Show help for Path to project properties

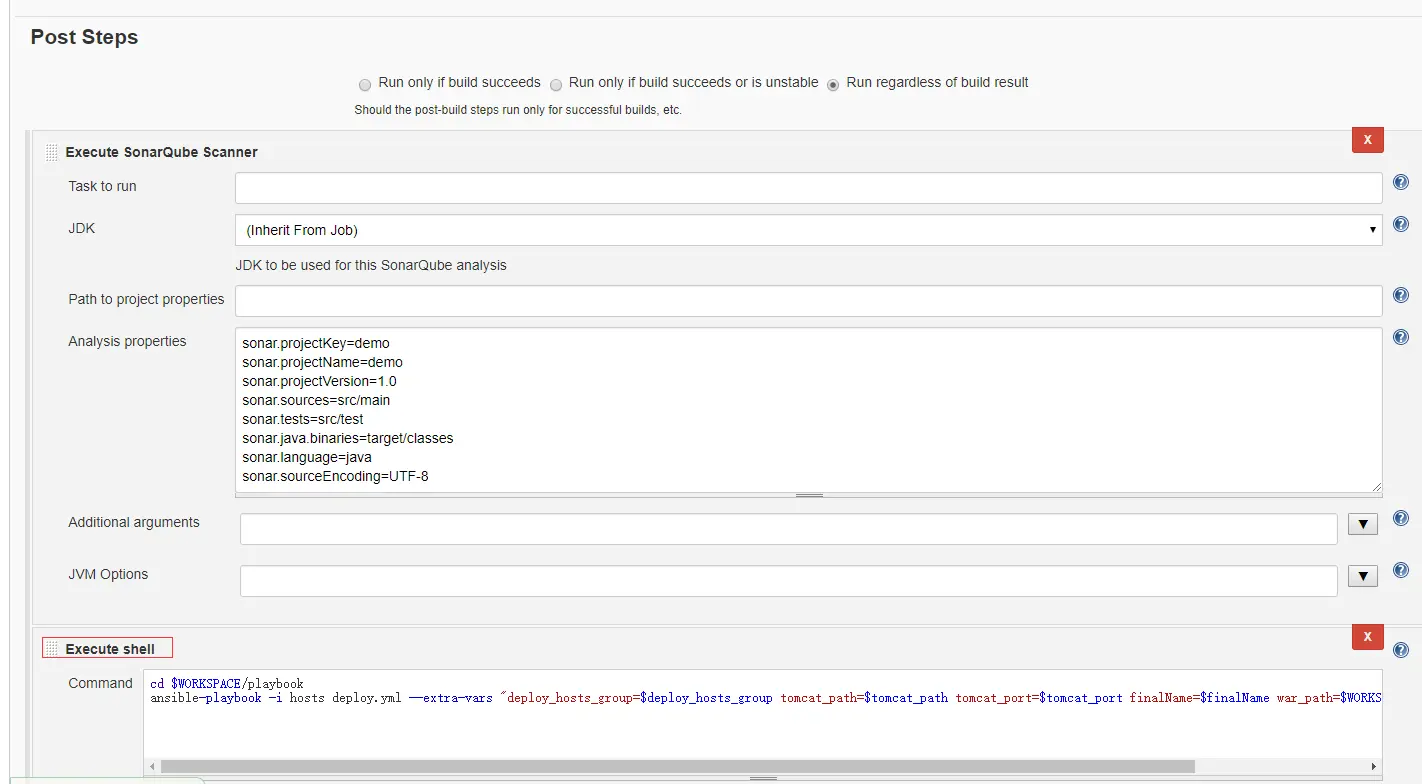[x=1401, y=296]
